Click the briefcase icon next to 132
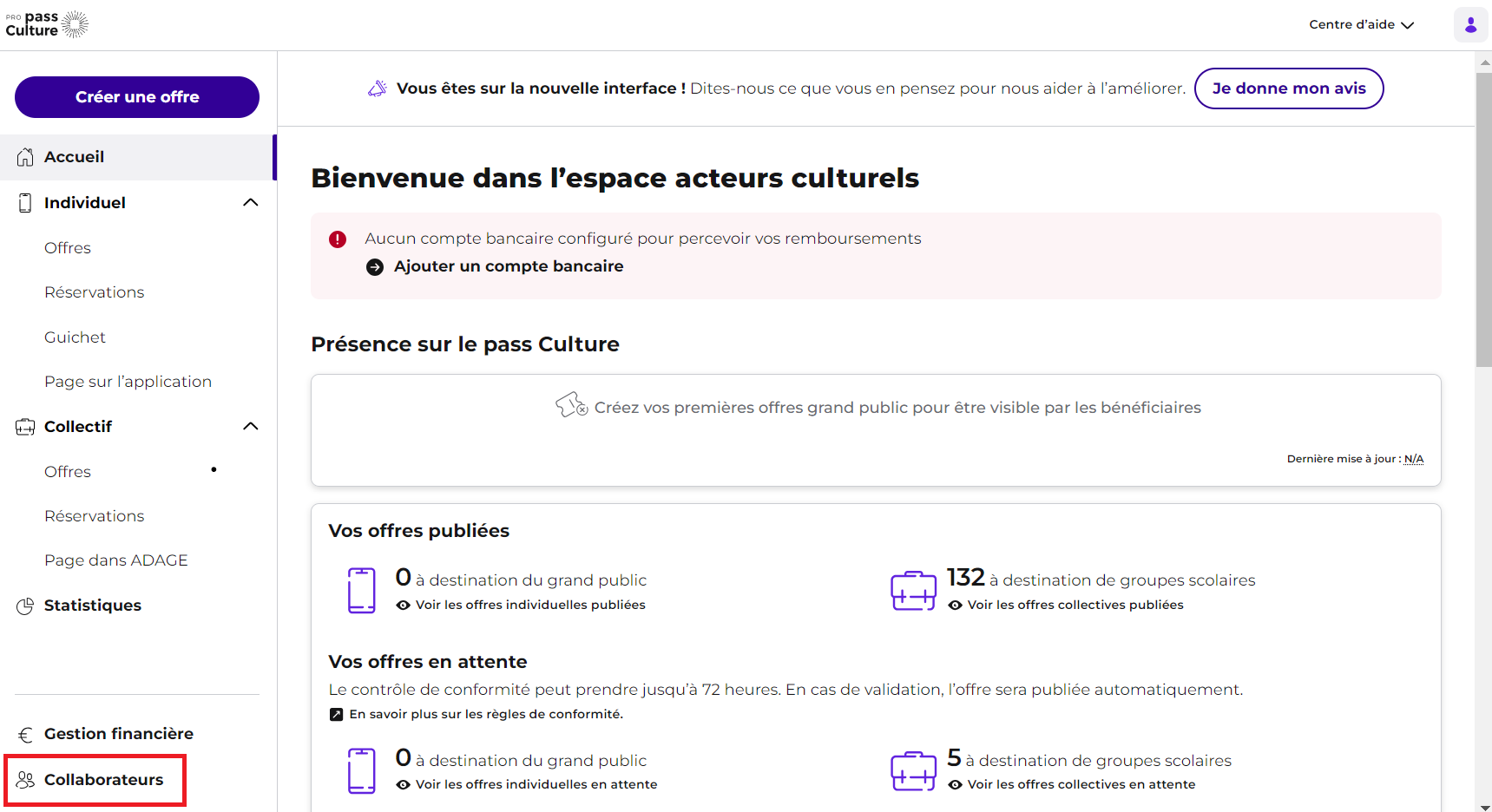Viewport: 1492px width, 812px height. (x=913, y=591)
